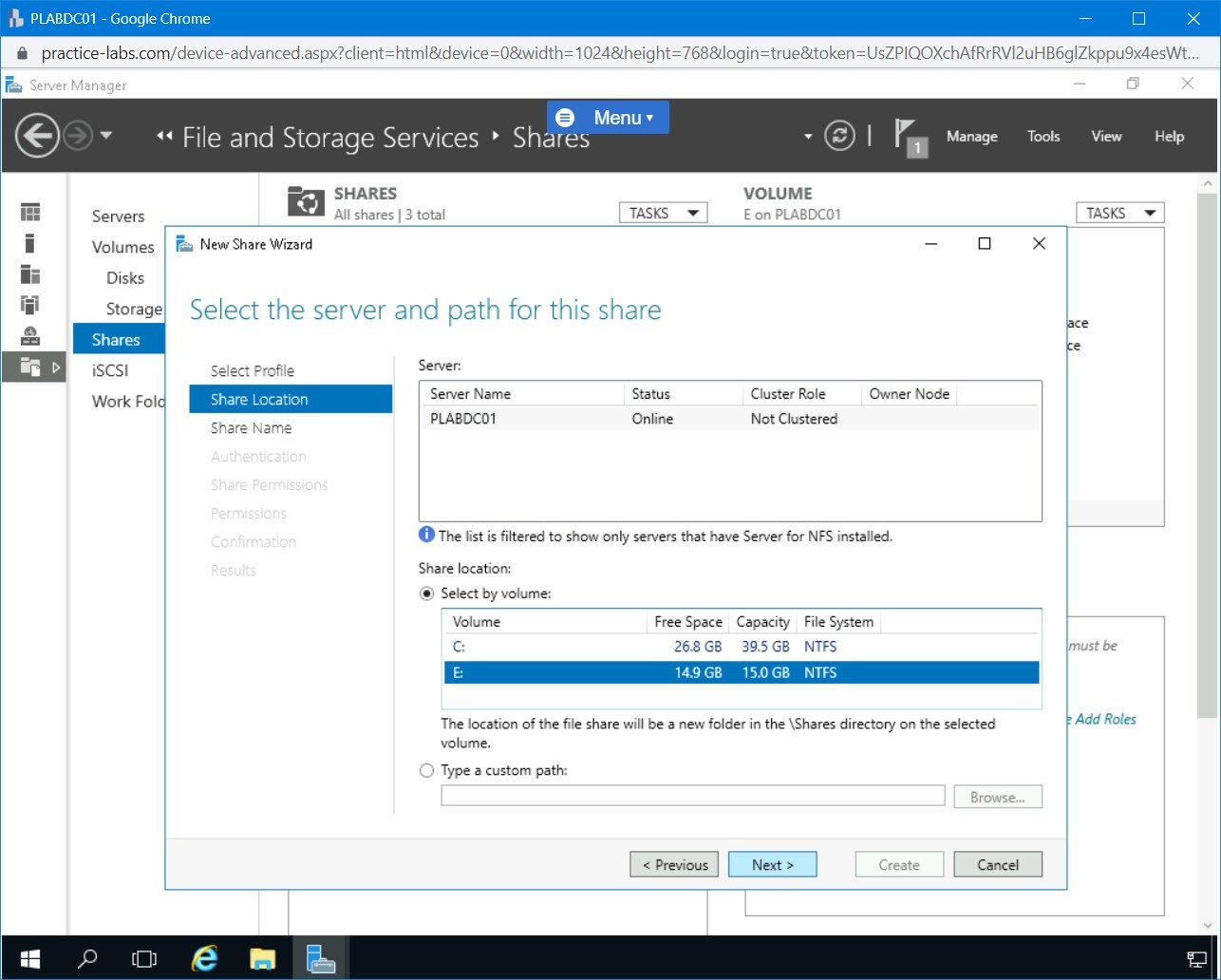The image size is (1221, 980).
Task: Open taskbar Search magnifier icon
Action: pos(87,958)
